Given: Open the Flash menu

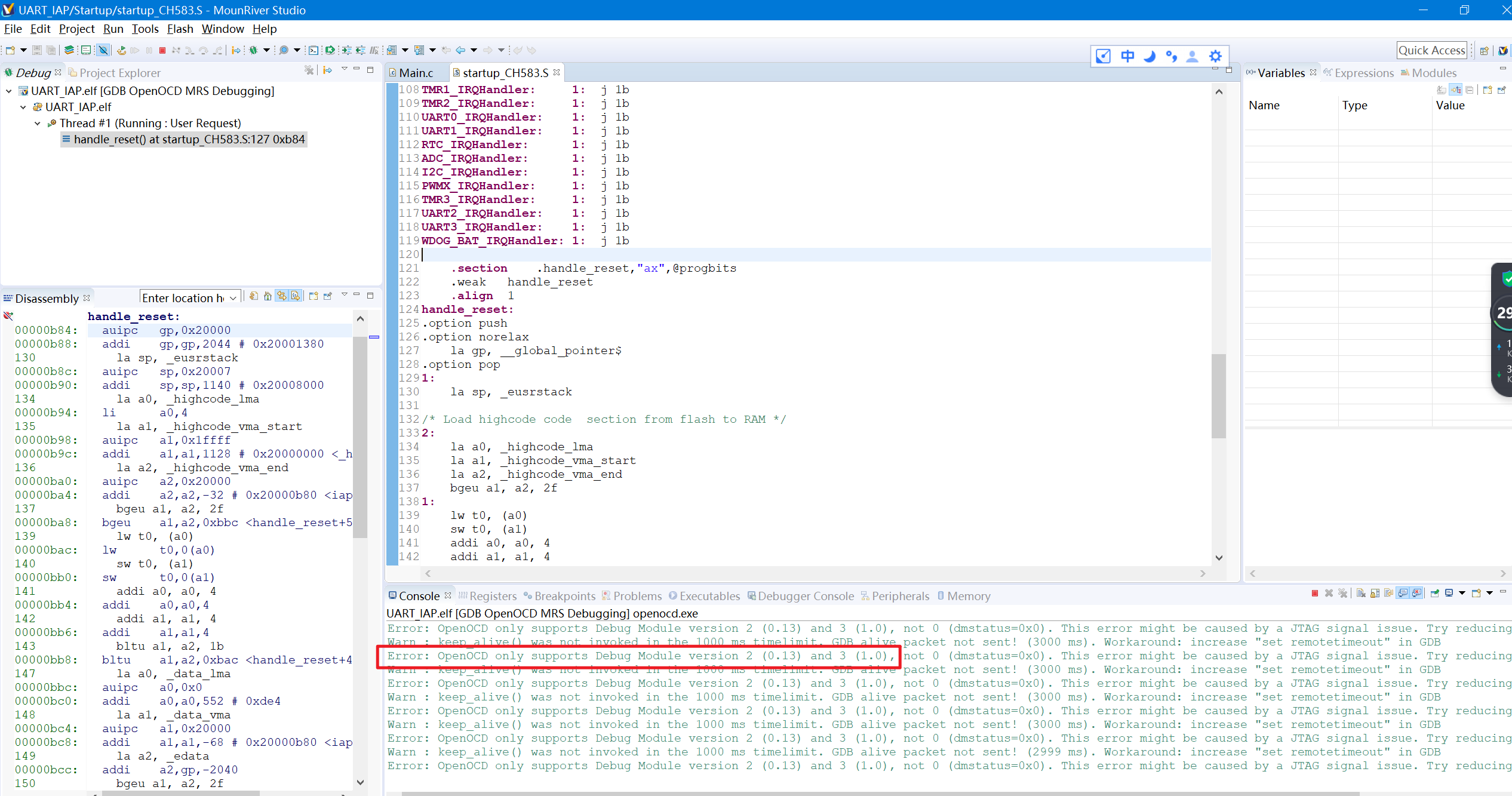Looking at the screenshot, I should click(x=180, y=29).
